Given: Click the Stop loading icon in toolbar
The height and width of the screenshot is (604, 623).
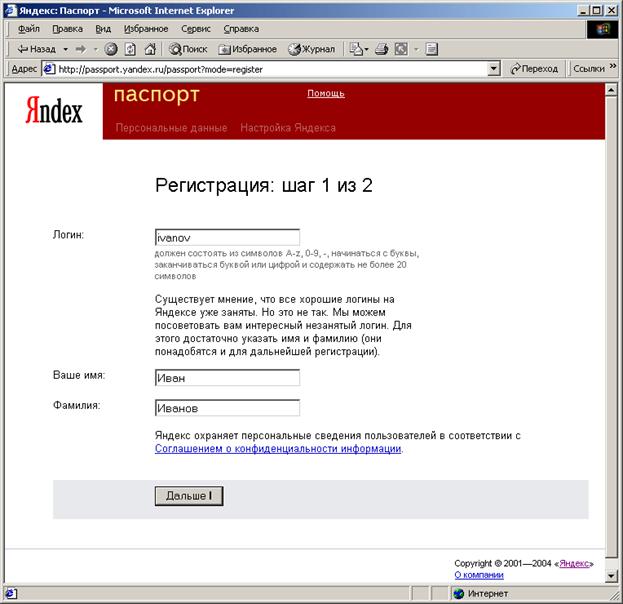Looking at the screenshot, I should [x=111, y=48].
